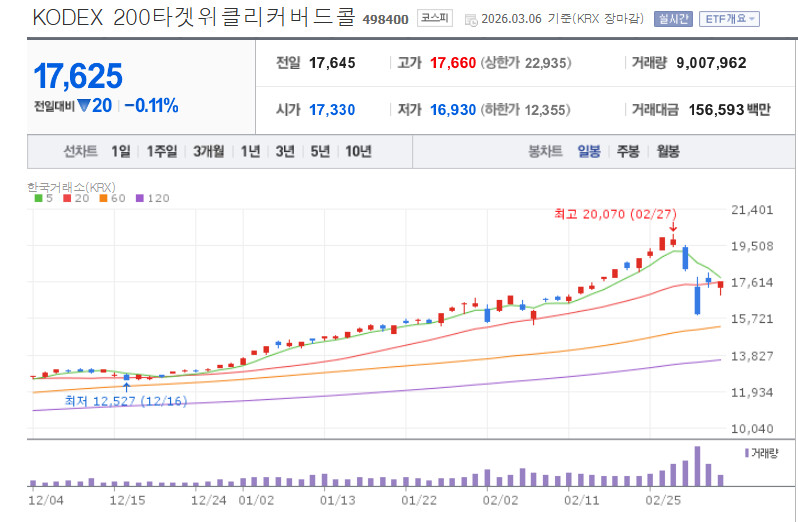This screenshot has width=798, height=522.
Task: Select the 1주일 line chart period
Action: (161, 151)
